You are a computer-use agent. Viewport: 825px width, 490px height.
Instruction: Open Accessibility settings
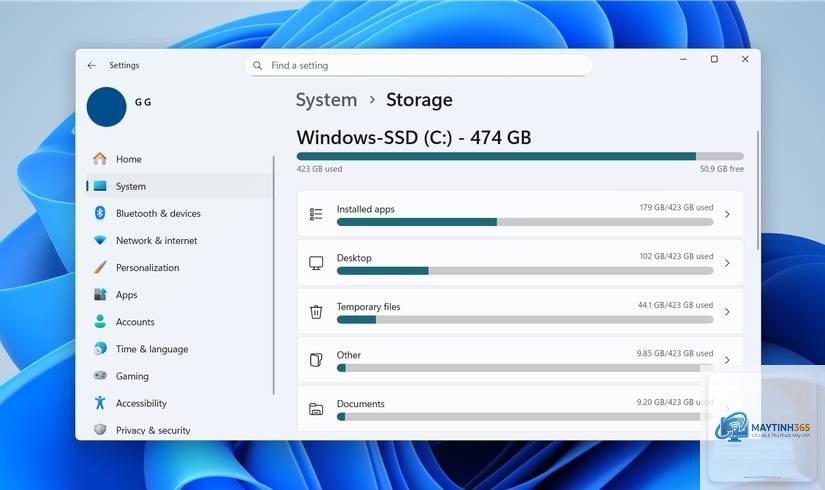179,403
